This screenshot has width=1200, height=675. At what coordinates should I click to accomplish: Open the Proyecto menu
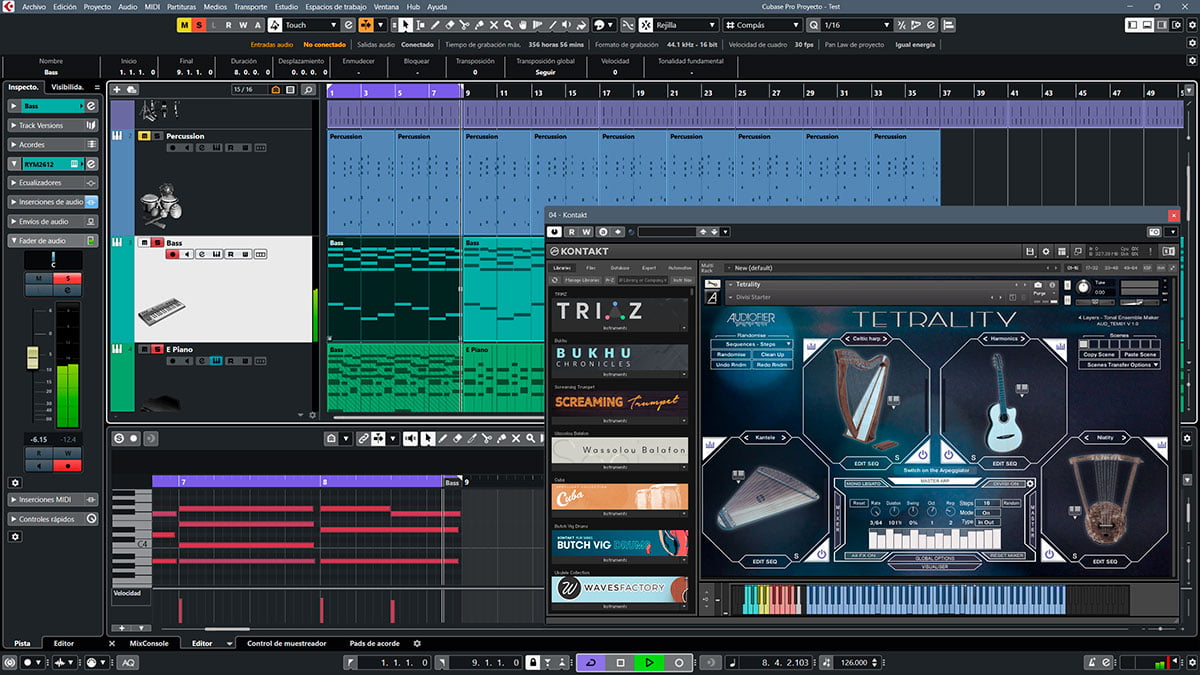(x=97, y=6)
